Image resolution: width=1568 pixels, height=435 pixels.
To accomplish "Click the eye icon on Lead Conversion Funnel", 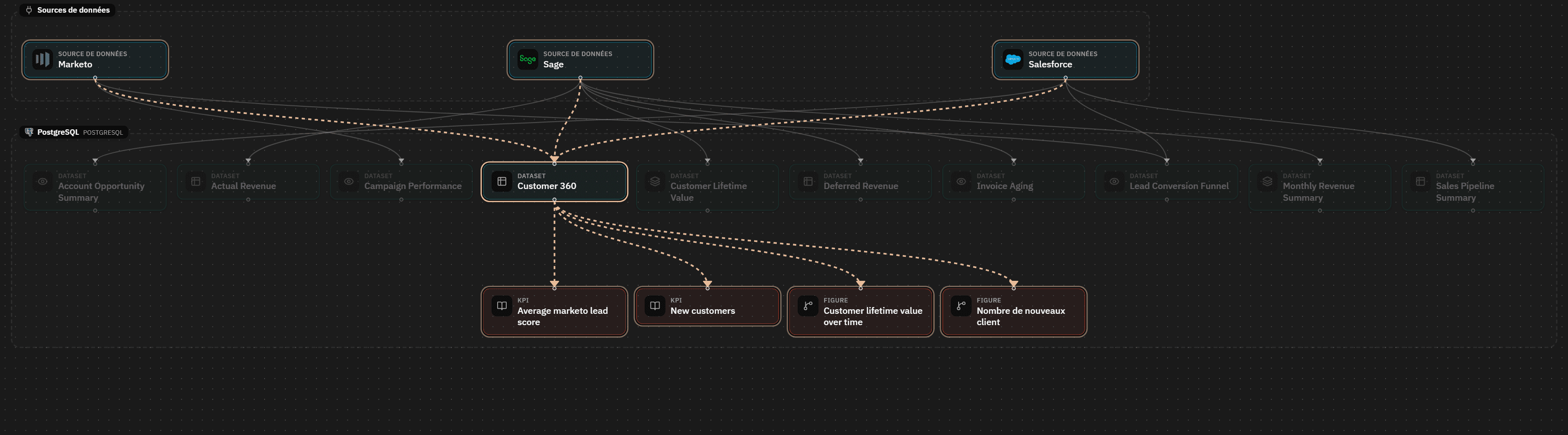I will (x=1114, y=181).
